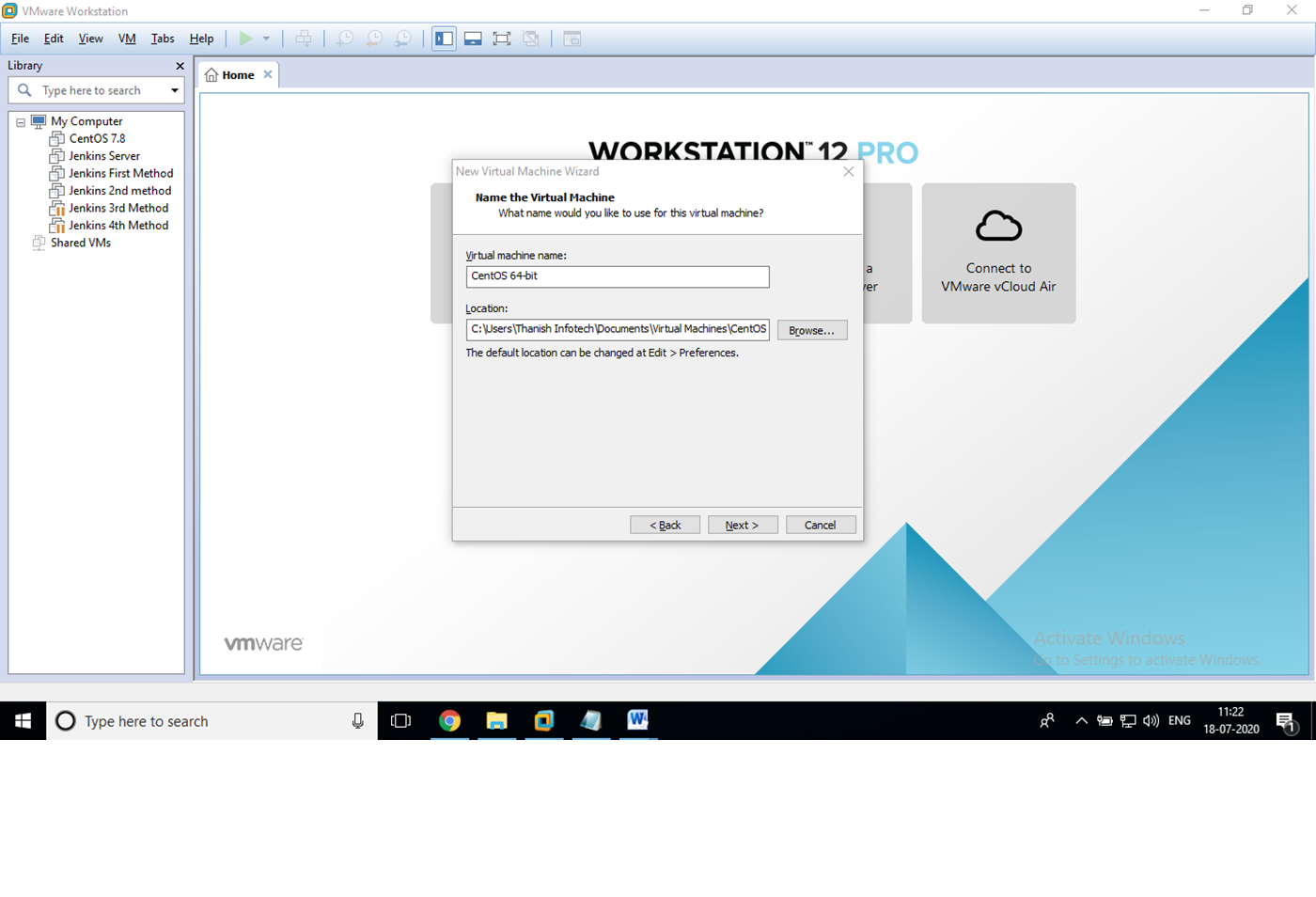The width and height of the screenshot is (1316, 897).
Task: Enter full screen mode icon
Action: (501, 39)
